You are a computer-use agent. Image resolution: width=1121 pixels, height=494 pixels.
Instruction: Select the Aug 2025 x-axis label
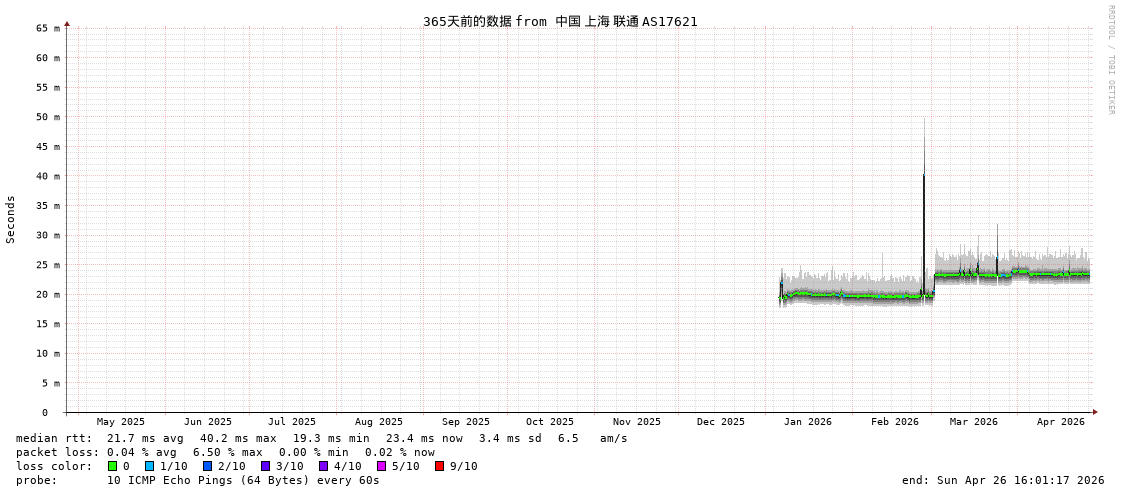tap(378, 422)
